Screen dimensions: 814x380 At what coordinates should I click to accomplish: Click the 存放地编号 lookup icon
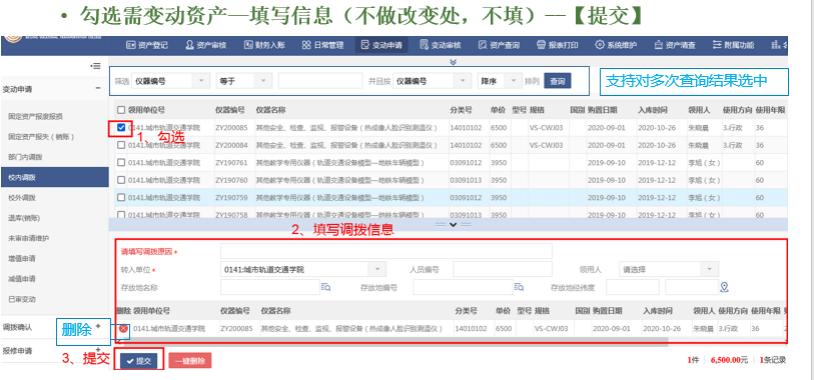[x=519, y=287]
